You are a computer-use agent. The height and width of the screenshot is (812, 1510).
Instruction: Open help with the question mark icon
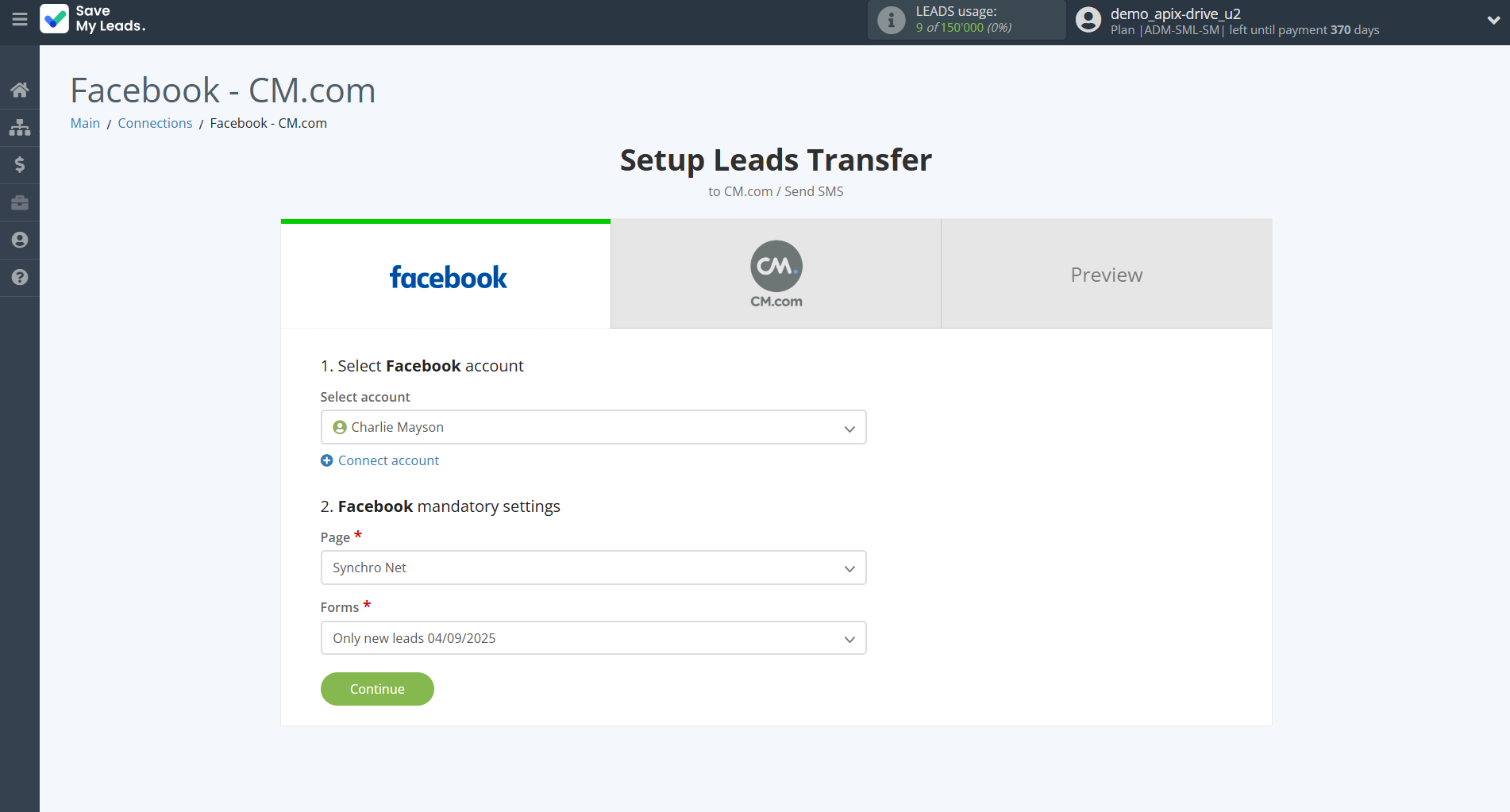(x=19, y=277)
